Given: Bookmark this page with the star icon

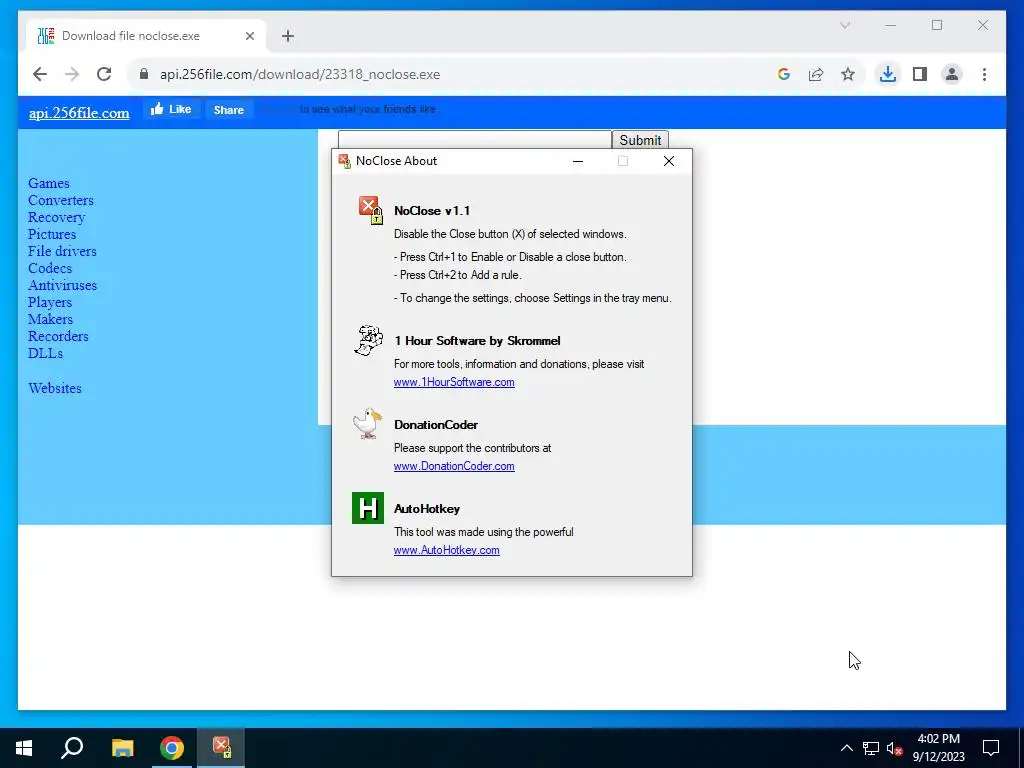Looking at the screenshot, I should point(848,74).
